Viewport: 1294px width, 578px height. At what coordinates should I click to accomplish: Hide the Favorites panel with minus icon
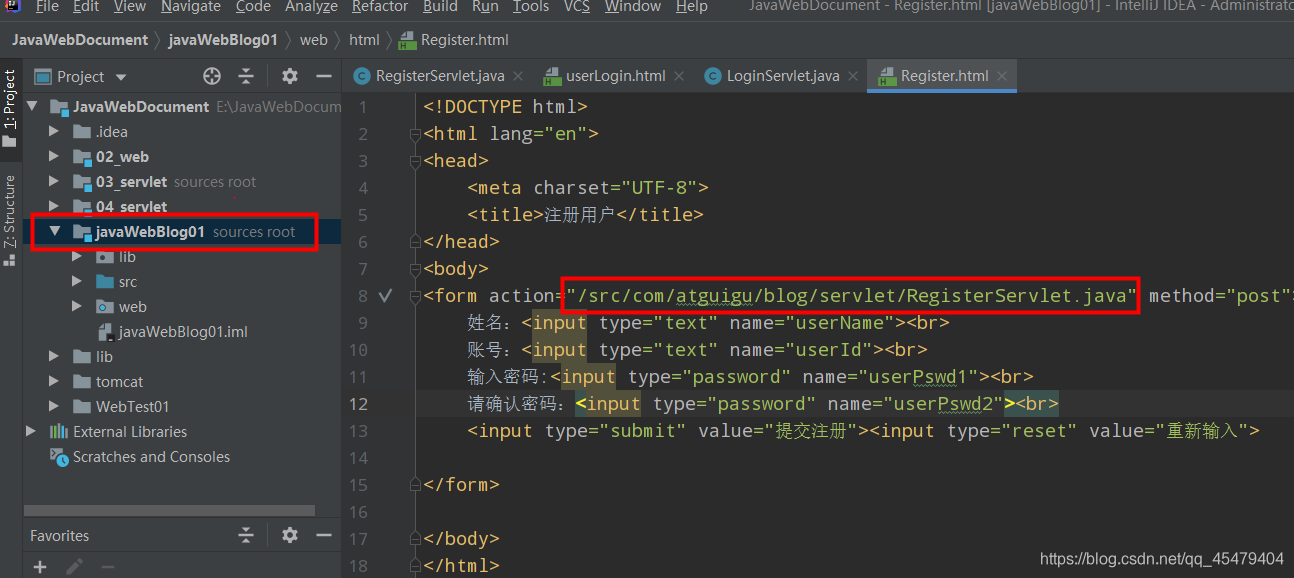tap(323, 535)
